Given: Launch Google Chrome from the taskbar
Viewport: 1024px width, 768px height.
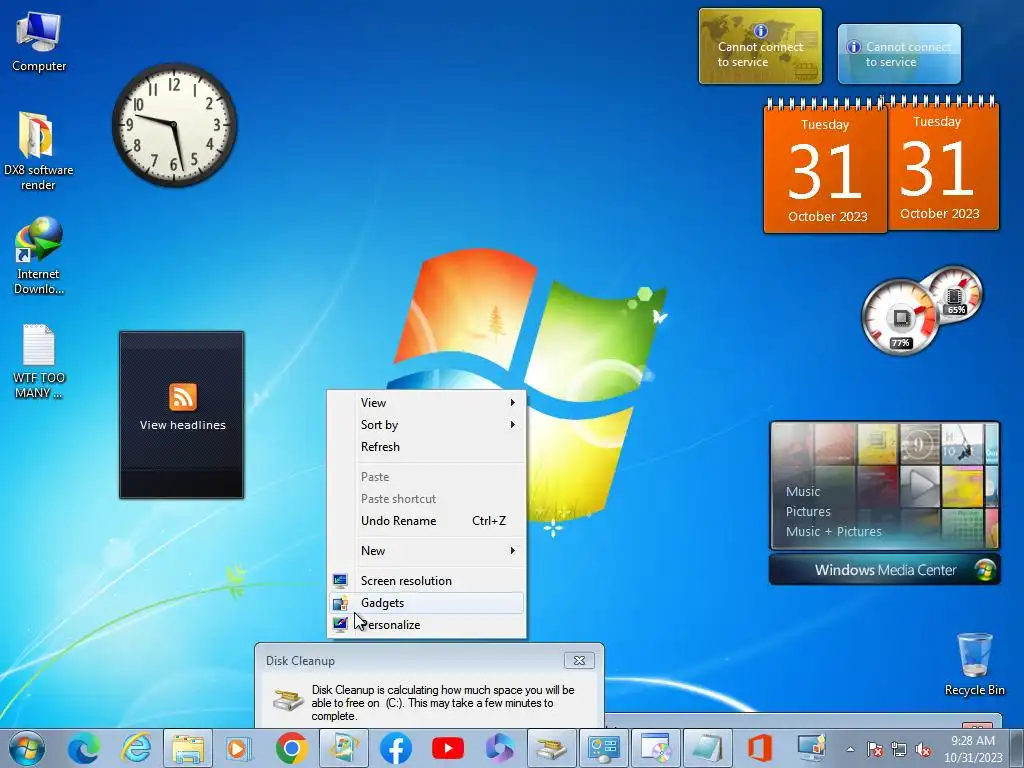Looking at the screenshot, I should coord(291,748).
